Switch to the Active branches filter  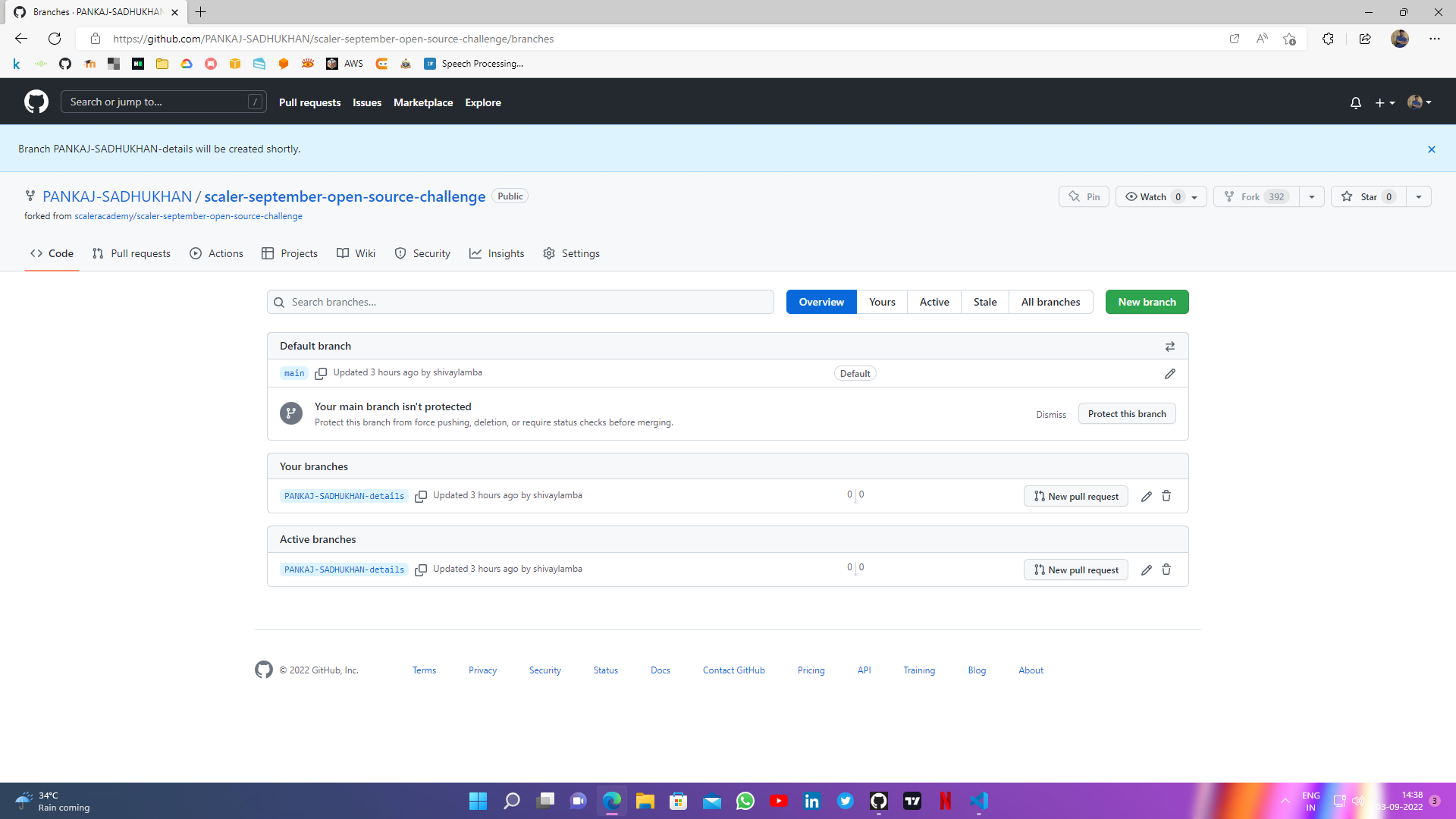pyautogui.click(x=934, y=301)
